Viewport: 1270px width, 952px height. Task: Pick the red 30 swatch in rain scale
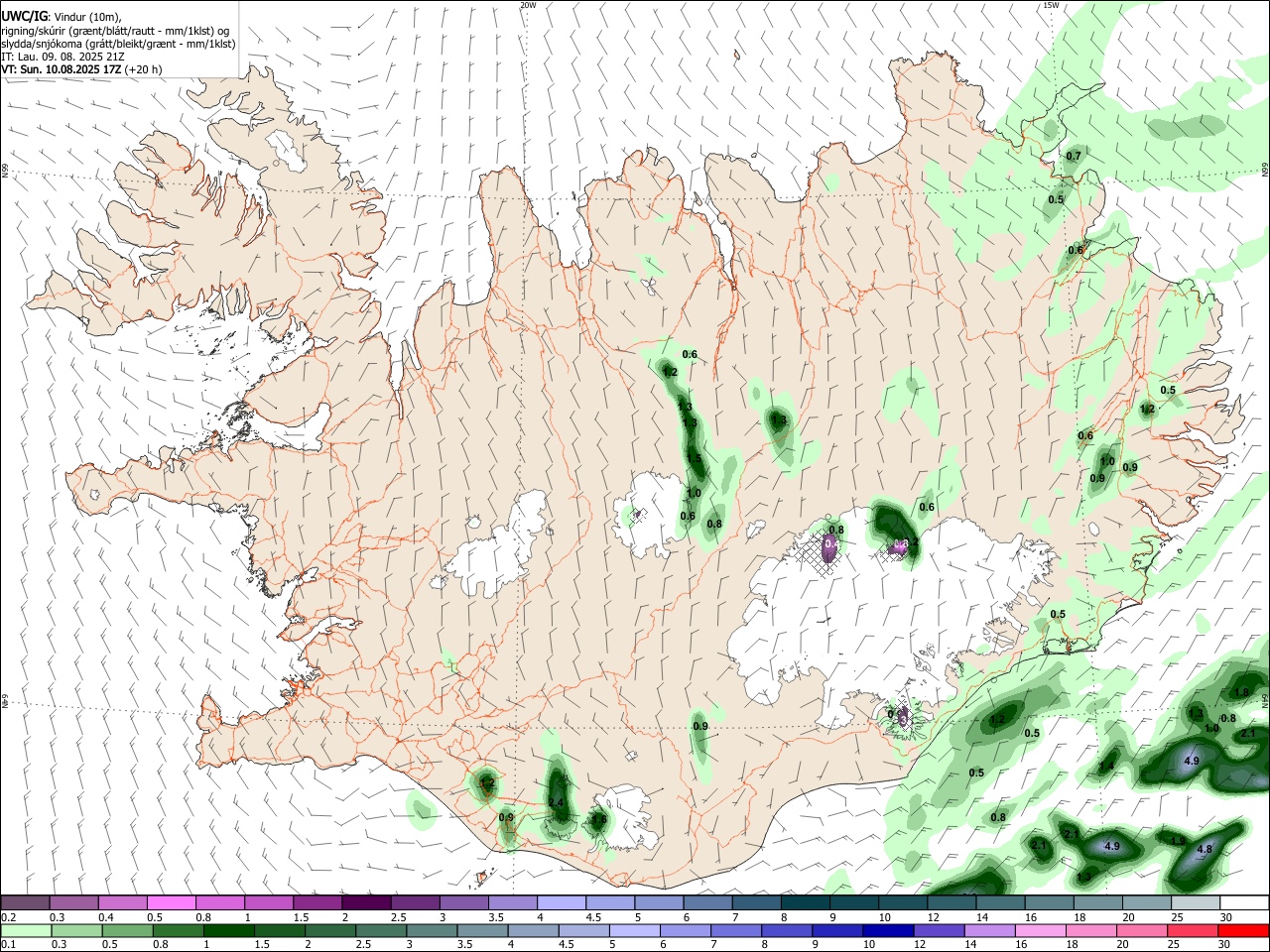click(1243, 930)
